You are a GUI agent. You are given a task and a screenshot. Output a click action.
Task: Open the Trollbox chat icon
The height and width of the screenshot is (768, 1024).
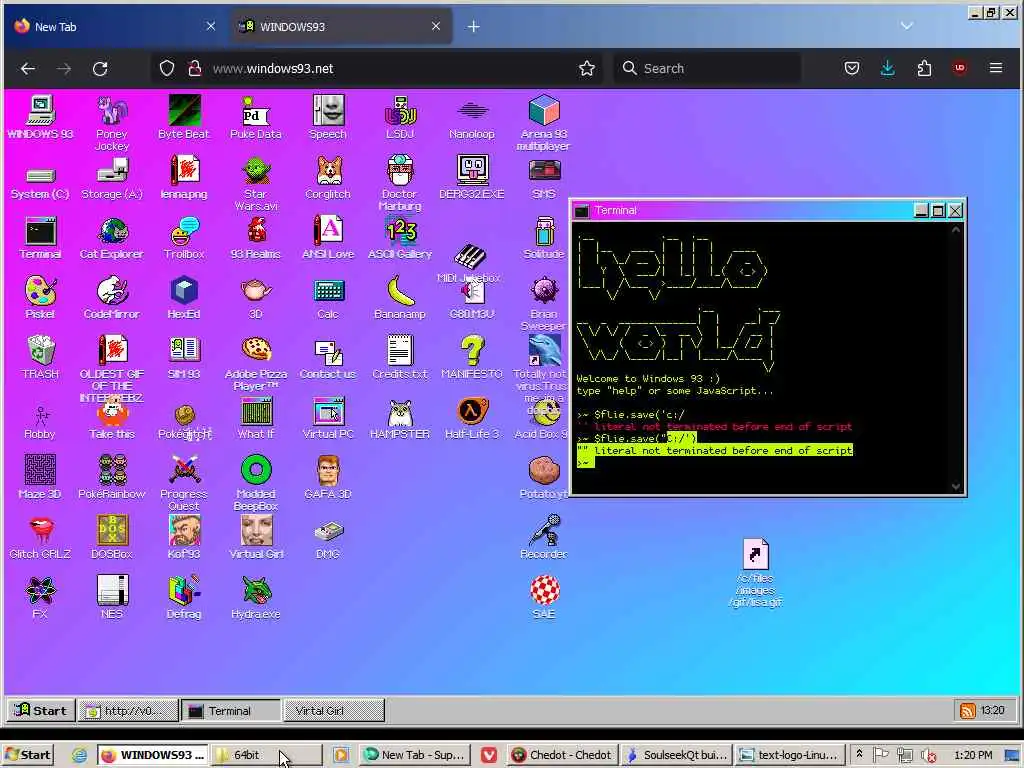pyautogui.click(x=184, y=238)
